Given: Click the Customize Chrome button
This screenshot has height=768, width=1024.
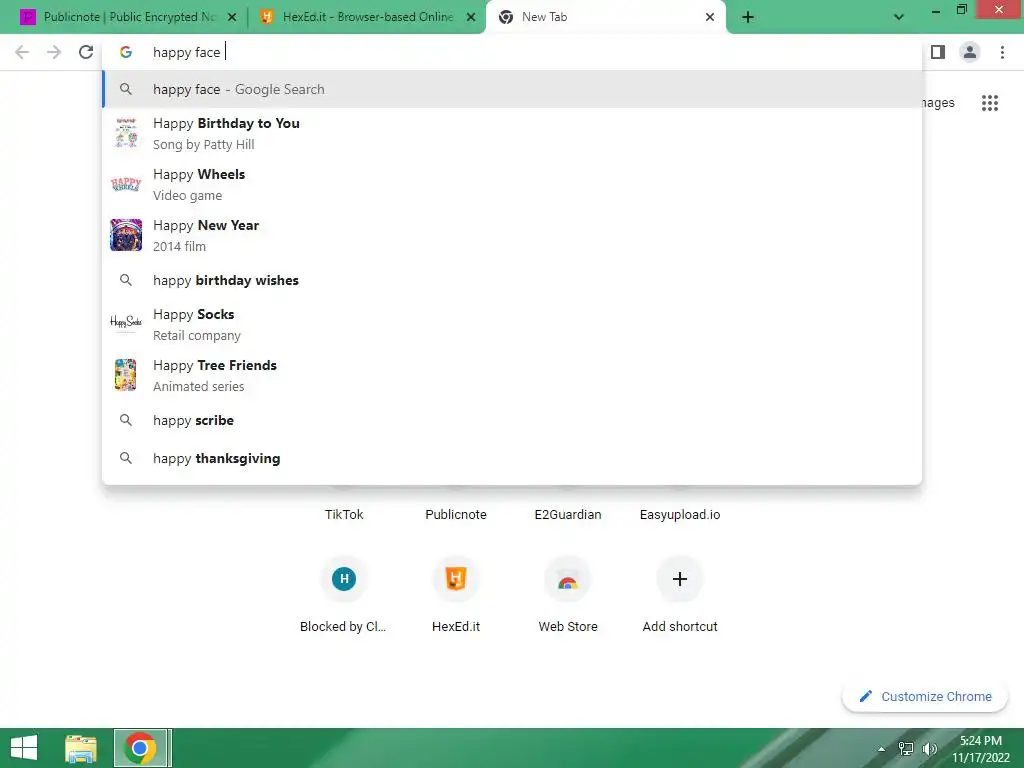Looking at the screenshot, I should [x=925, y=696].
